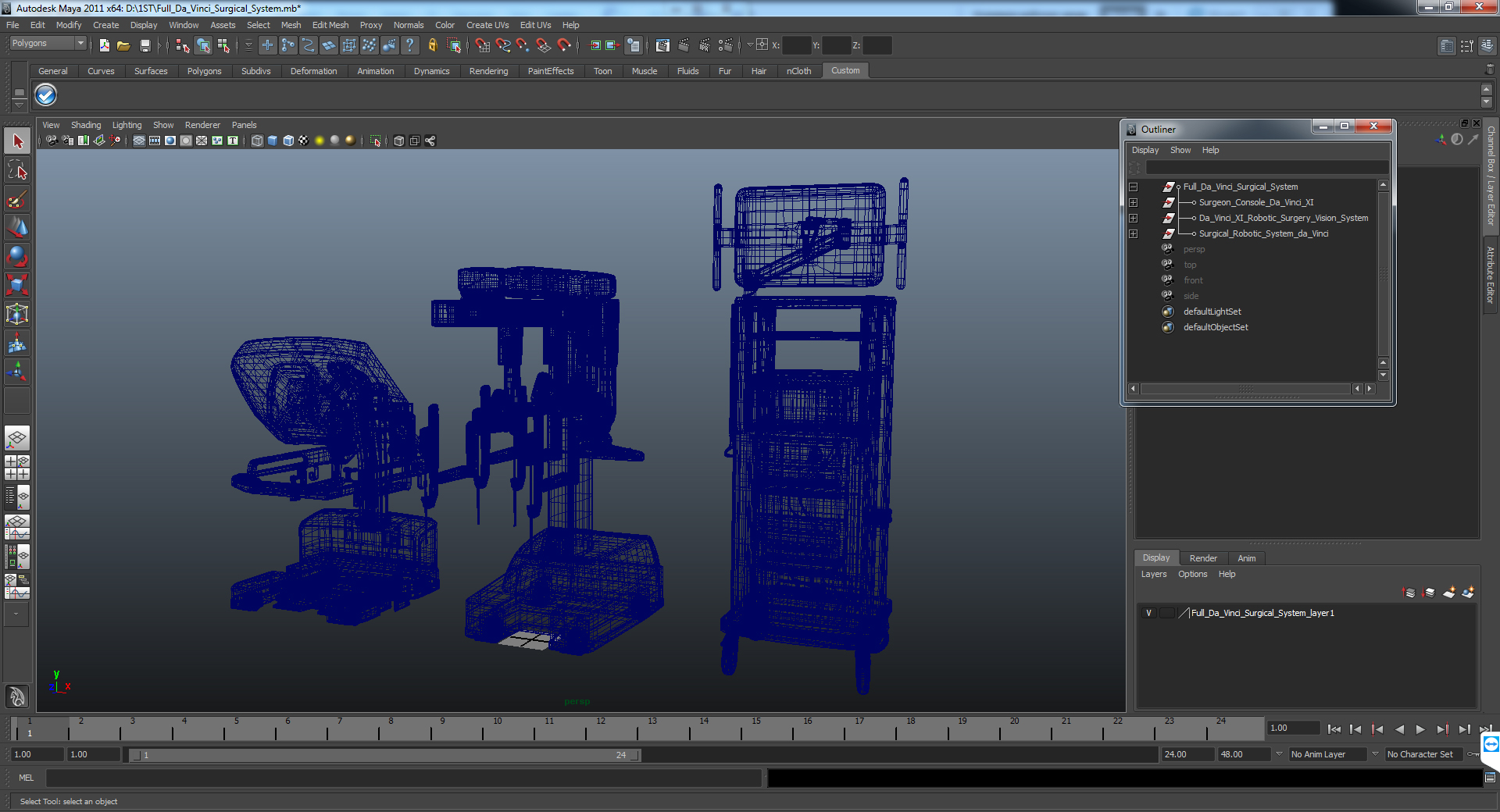The height and width of the screenshot is (812, 1500).
Task: Click the current frame 1.00 field
Action: coord(1294,728)
